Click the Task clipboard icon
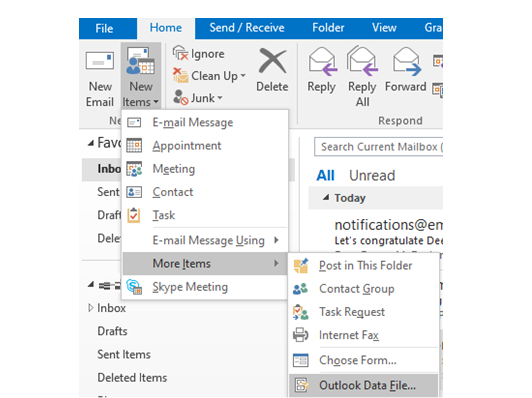The width and height of the screenshot is (532, 398). [134, 215]
